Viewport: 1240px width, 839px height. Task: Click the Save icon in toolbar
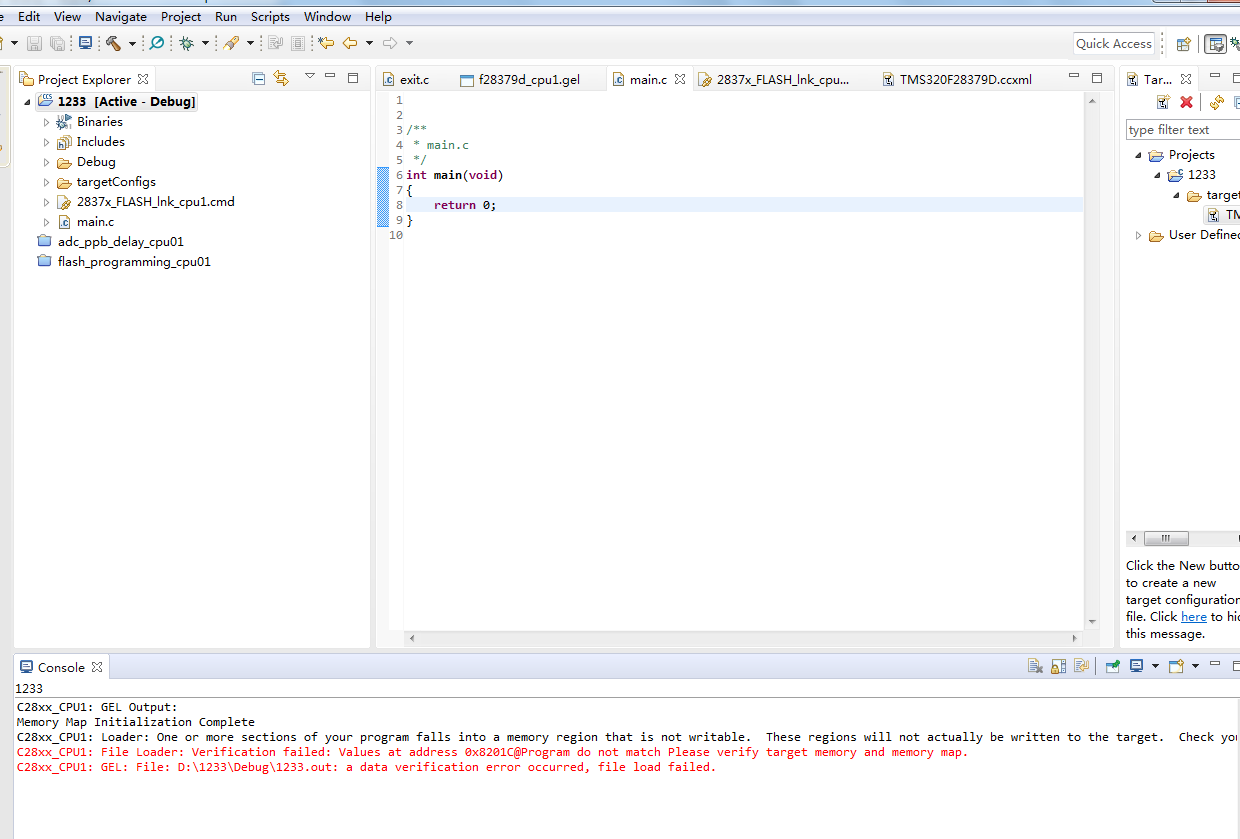(34, 43)
